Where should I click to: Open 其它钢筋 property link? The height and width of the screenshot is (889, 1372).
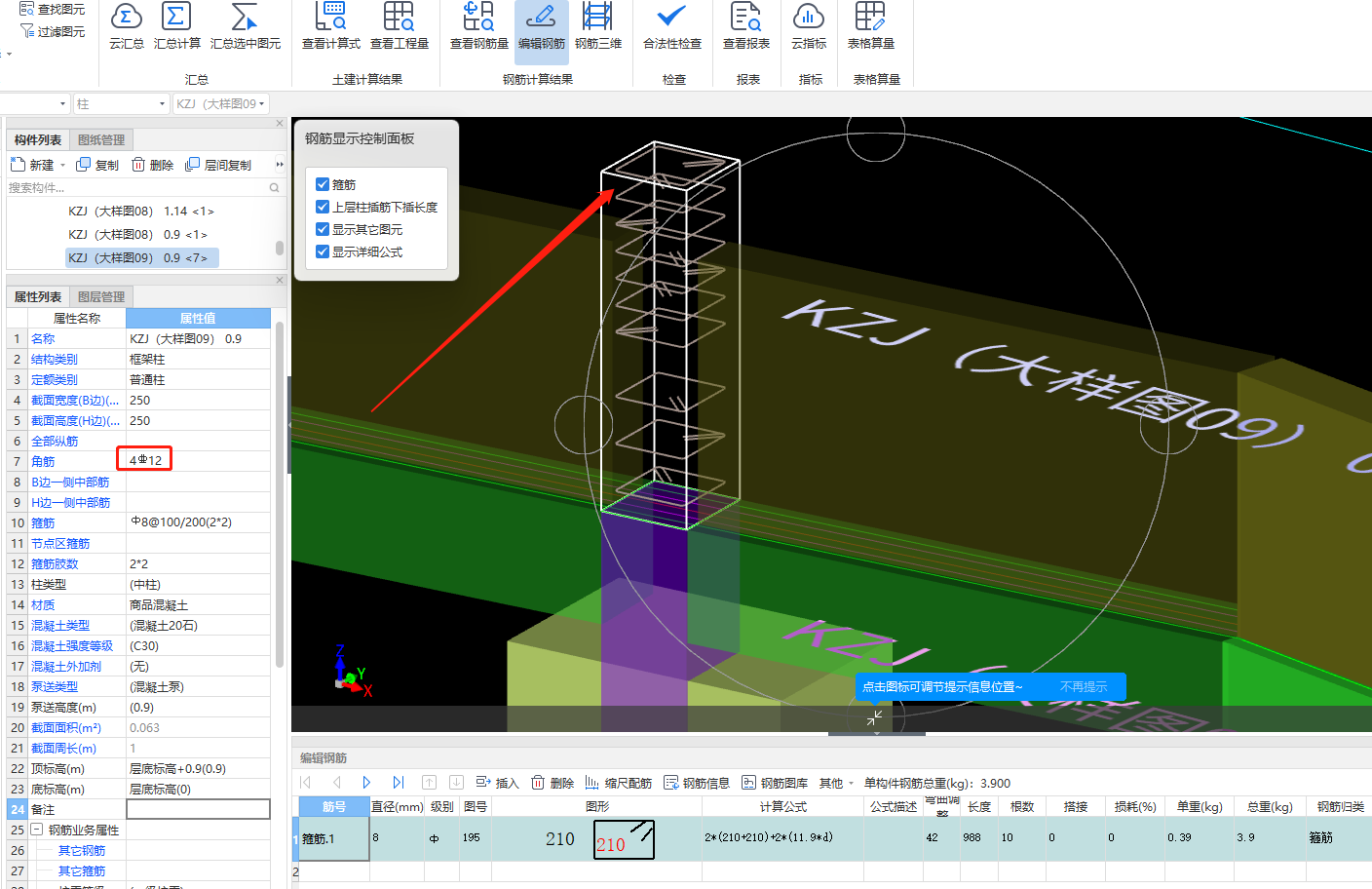tap(82, 851)
